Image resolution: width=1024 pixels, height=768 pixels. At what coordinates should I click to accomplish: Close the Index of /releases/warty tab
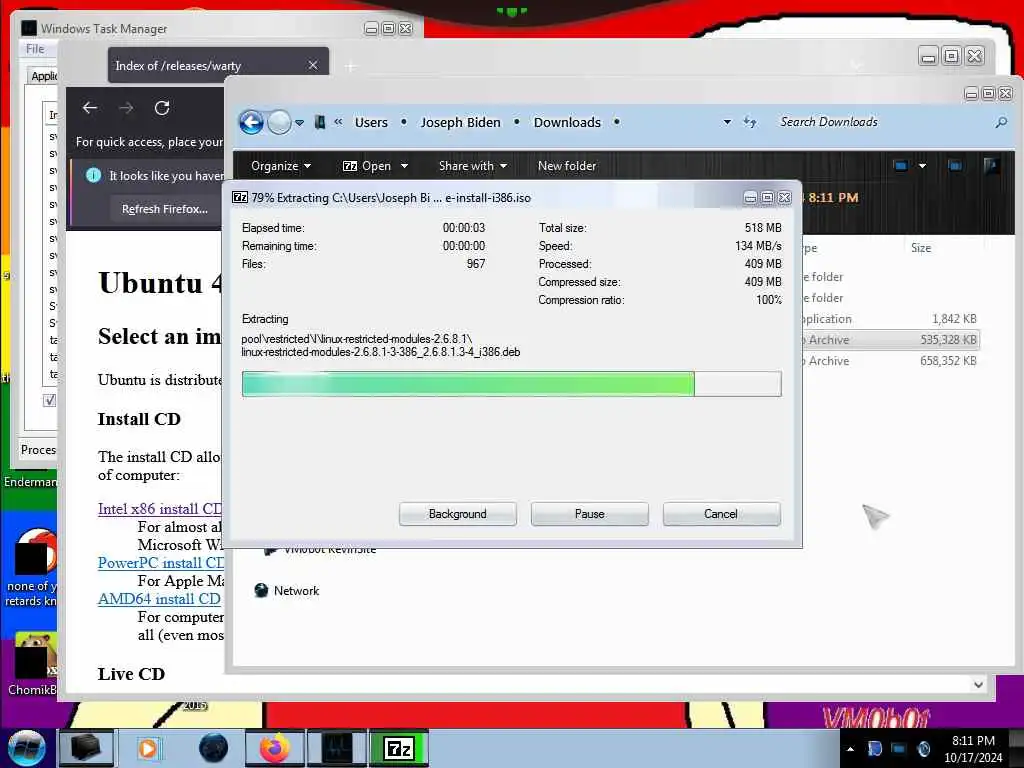click(x=313, y=65)
